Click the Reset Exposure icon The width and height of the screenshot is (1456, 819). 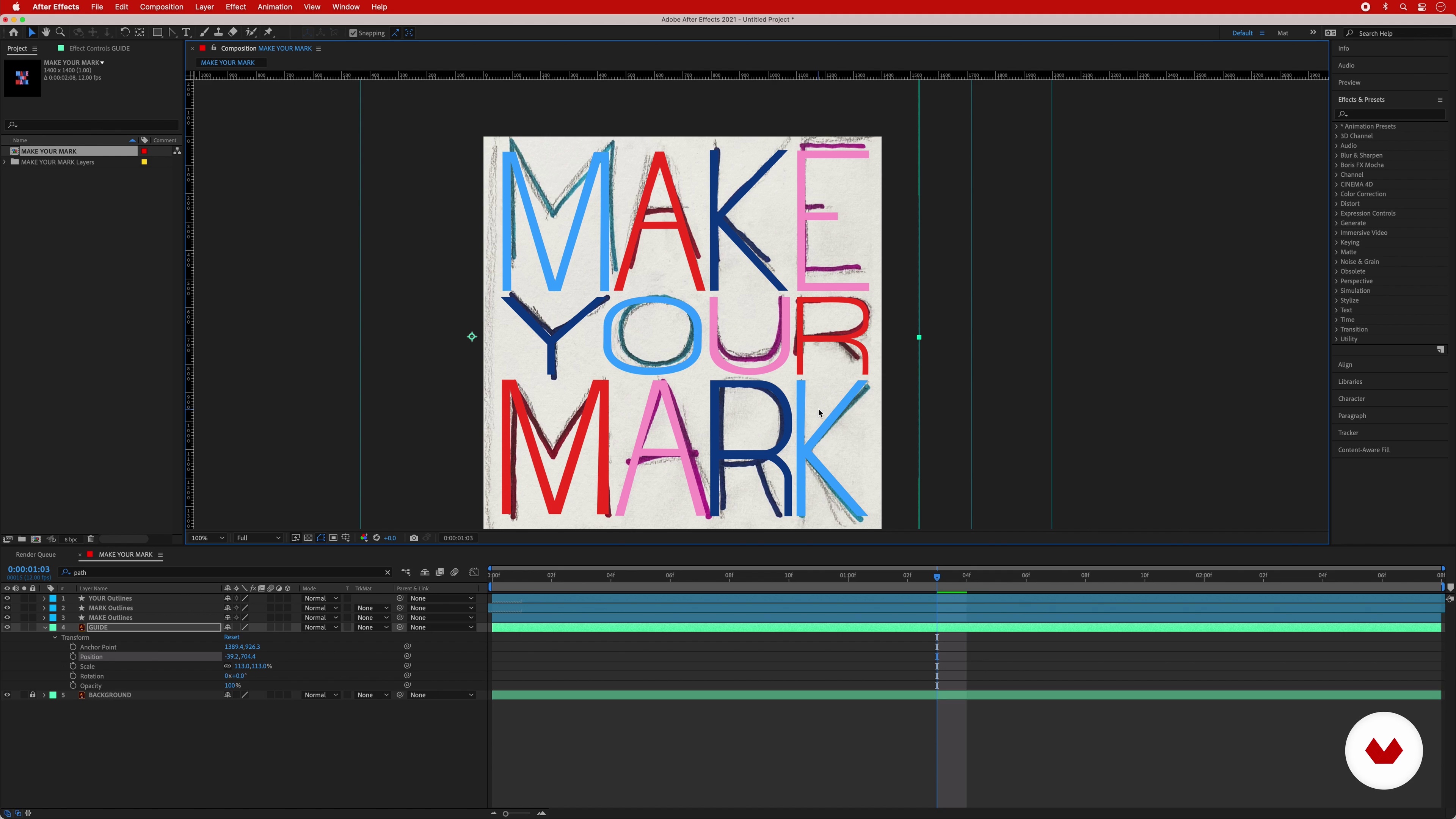(x=377, y=538)
